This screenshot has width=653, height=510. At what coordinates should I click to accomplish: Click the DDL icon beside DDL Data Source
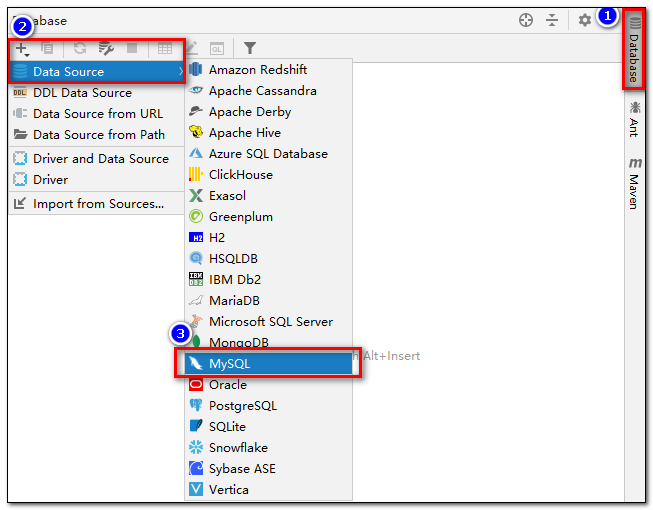tap(20, 92)
